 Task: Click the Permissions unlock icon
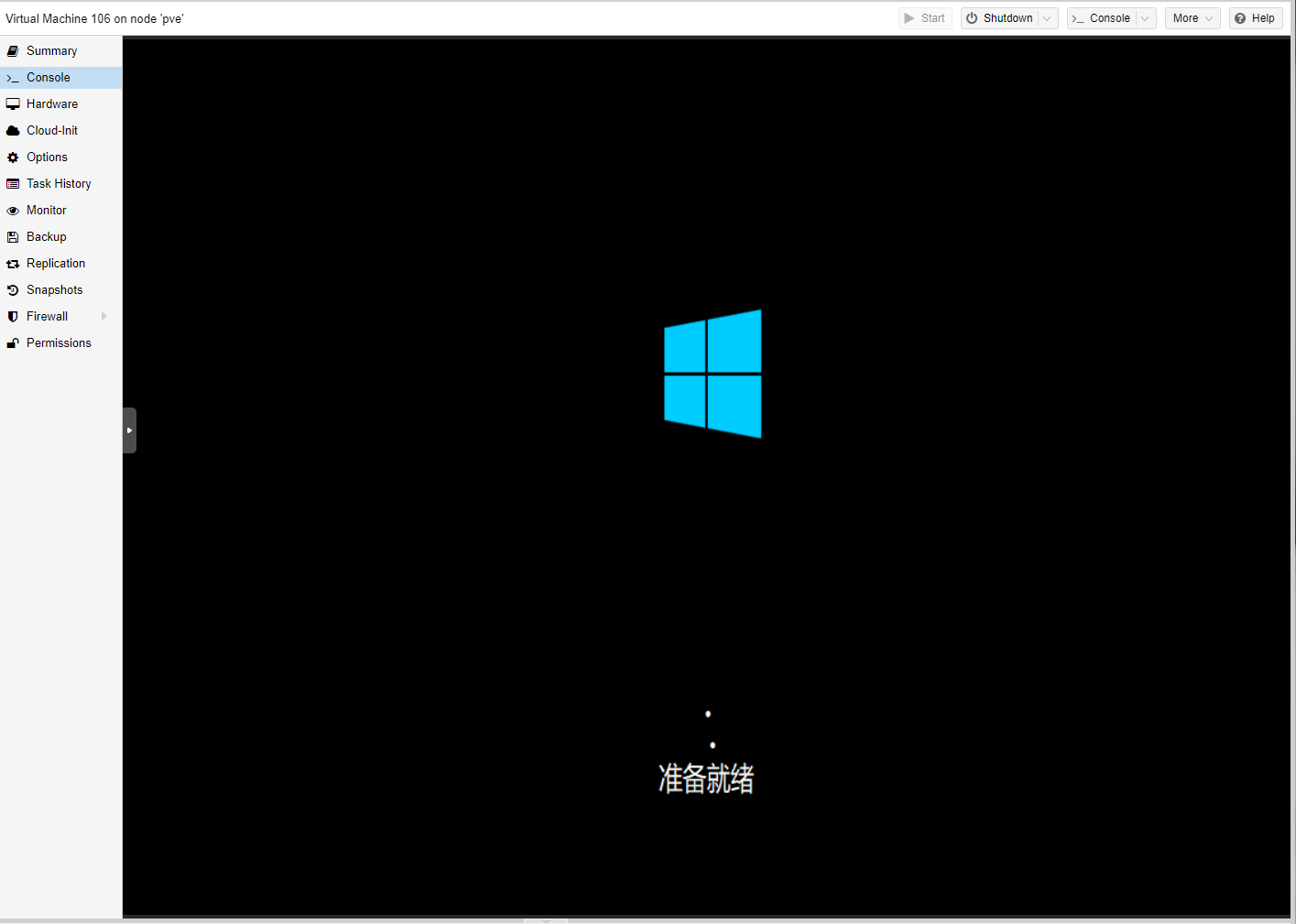point(13,343)
